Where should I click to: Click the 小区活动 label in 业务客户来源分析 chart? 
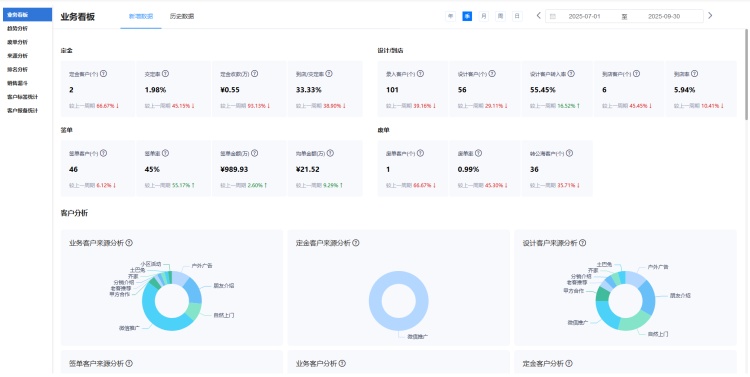click(x=151, y=264)
